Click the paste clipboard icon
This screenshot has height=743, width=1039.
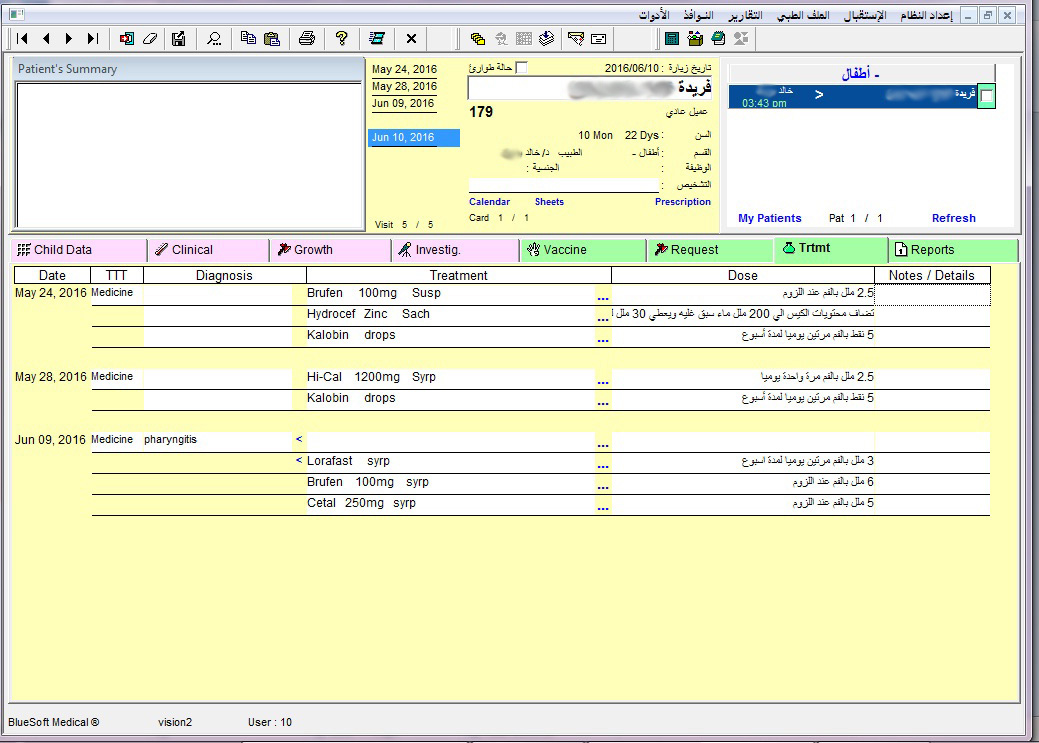[x=272, y=38]
